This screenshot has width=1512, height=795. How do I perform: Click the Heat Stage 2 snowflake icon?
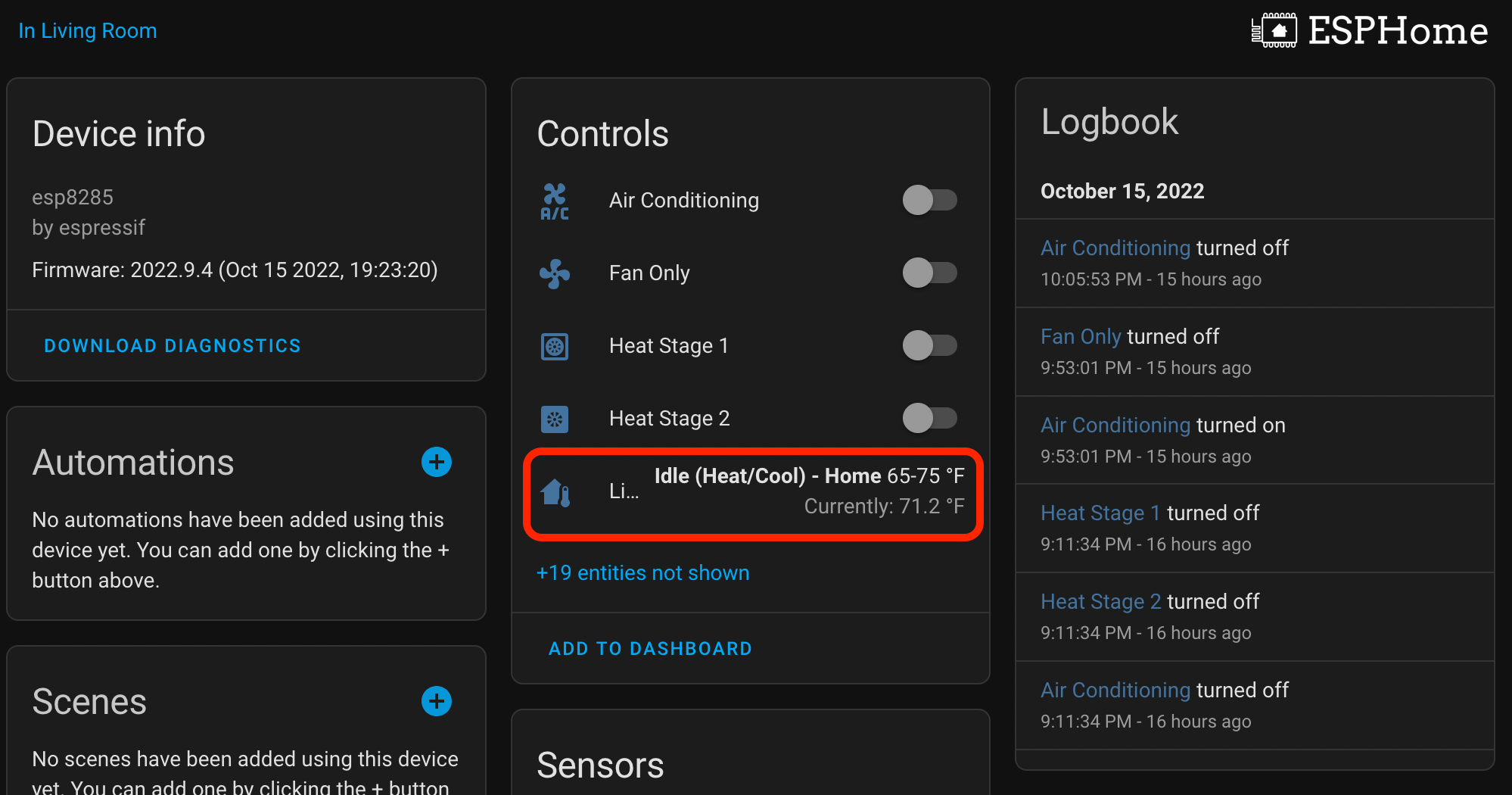(x=555, y=419)
